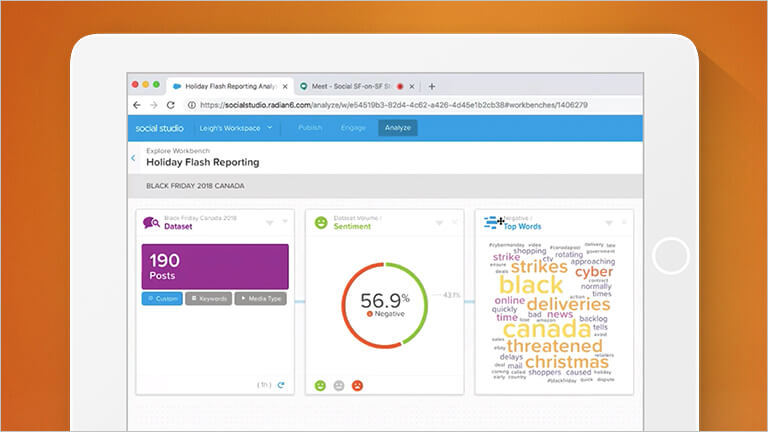Open a new browser tab
Viewport: 768px width, 432px height.
(x=432, y=86)
